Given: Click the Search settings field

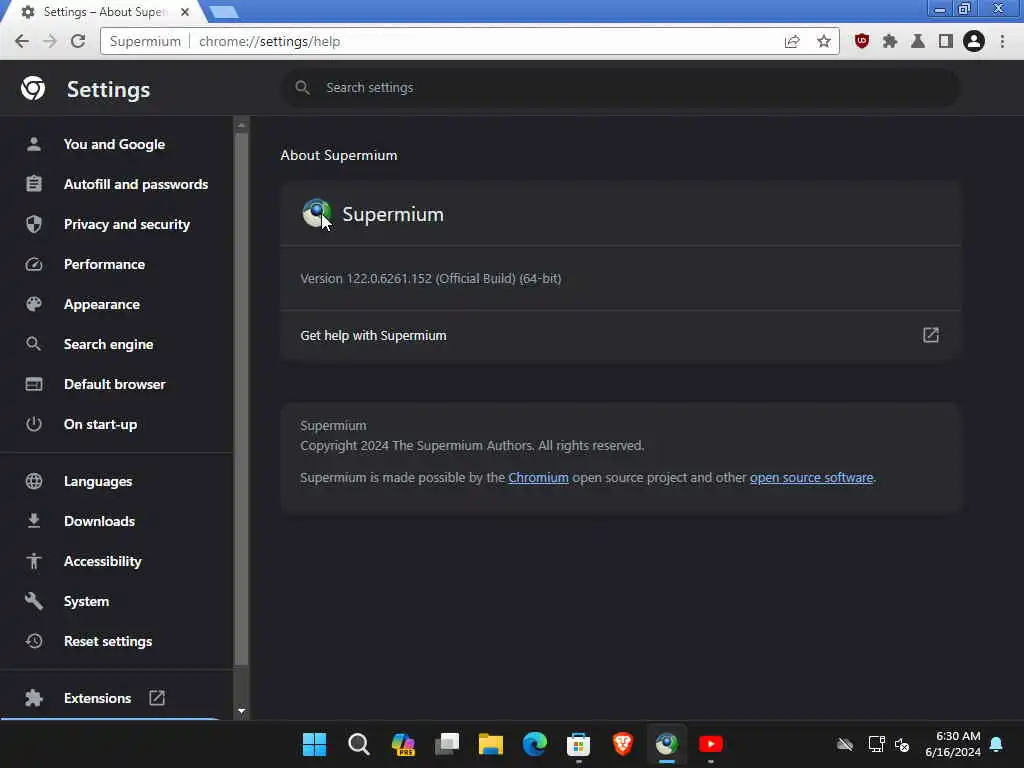Looking at the screenshot, I should (x=620, y=88).
